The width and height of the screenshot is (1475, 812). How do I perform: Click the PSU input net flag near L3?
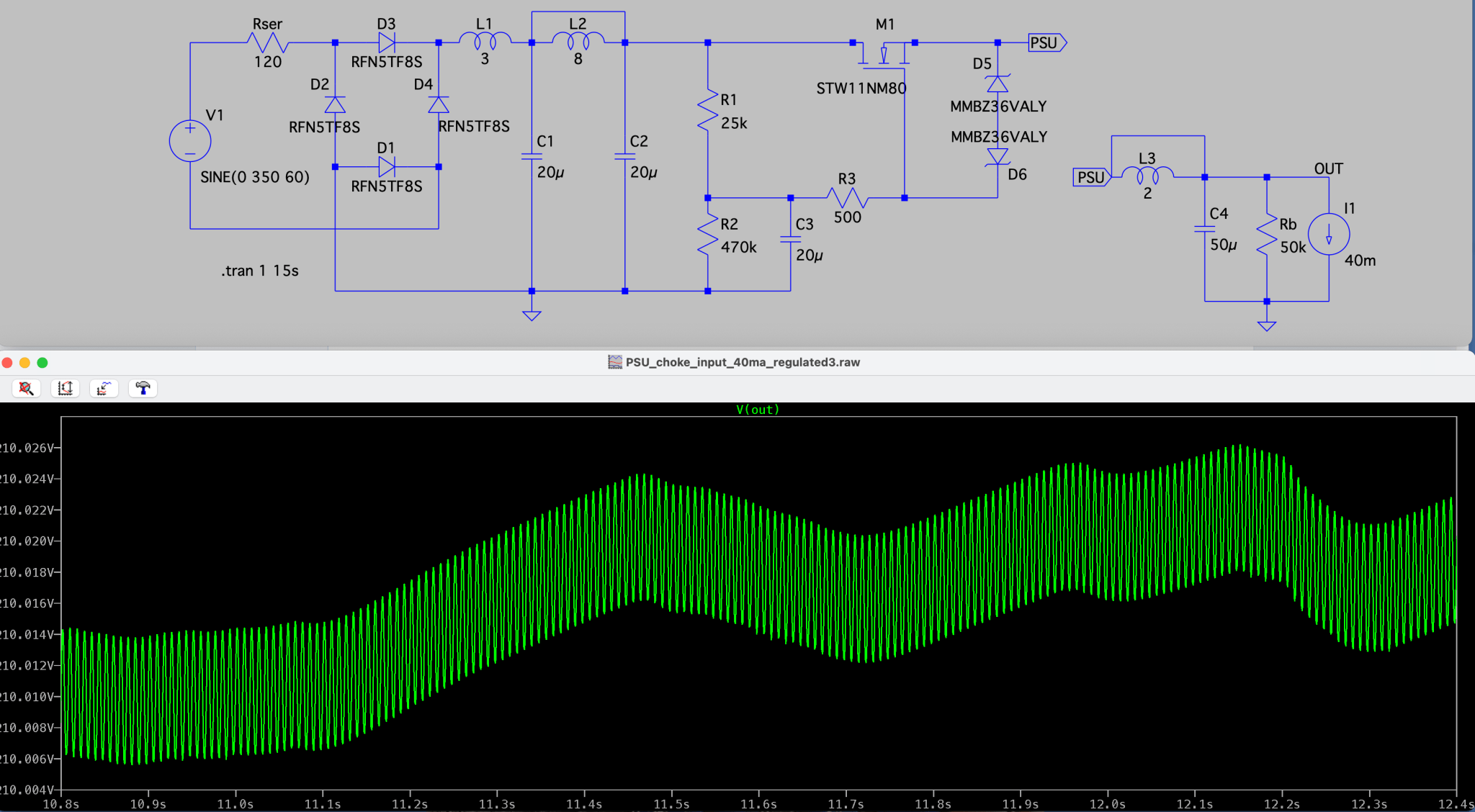coord(1092,177)
